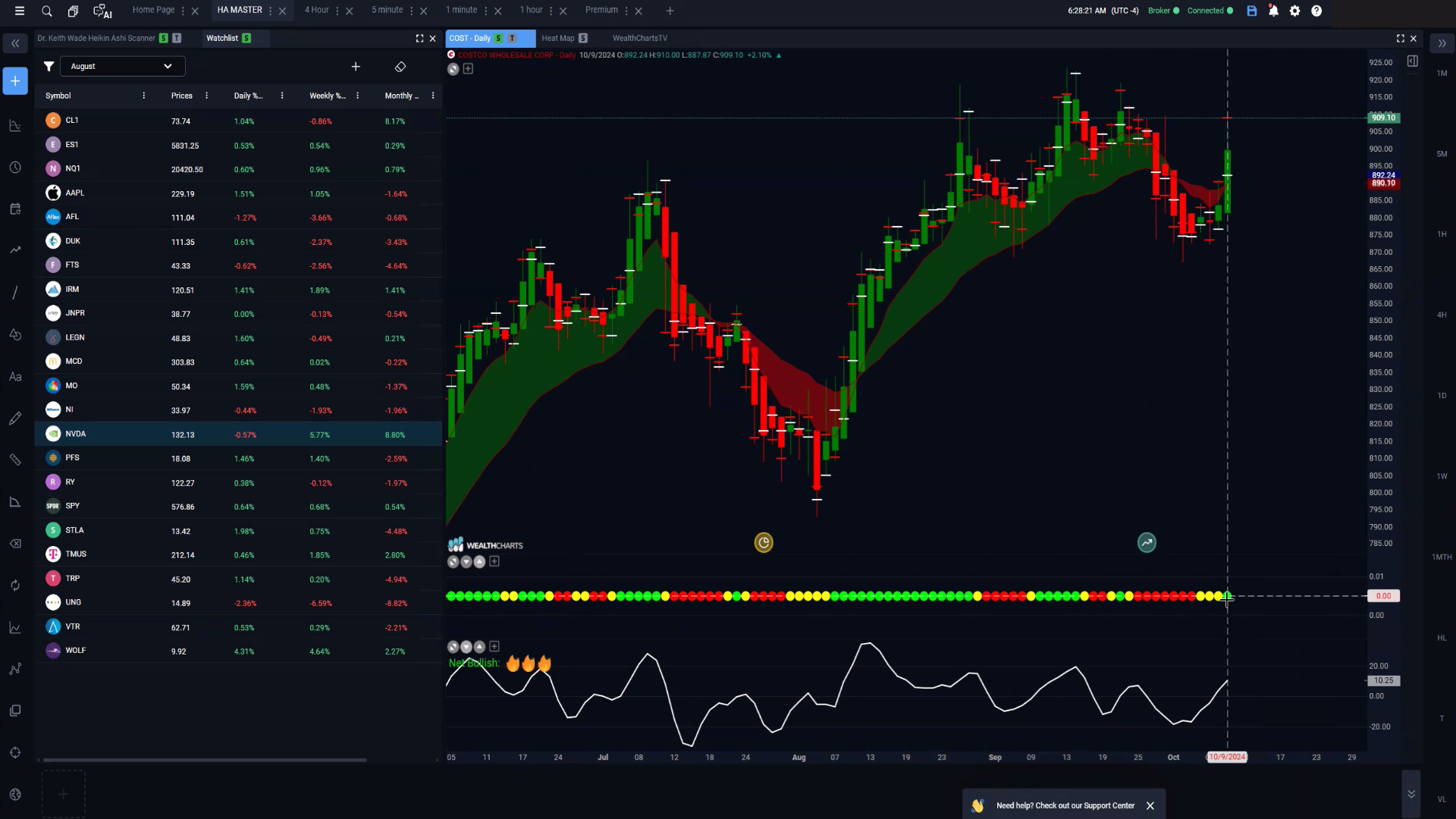Screen dimensions: 1456x819
Task: Collapse the left sidebar with double chevron
Action: [x=15, y=44]
